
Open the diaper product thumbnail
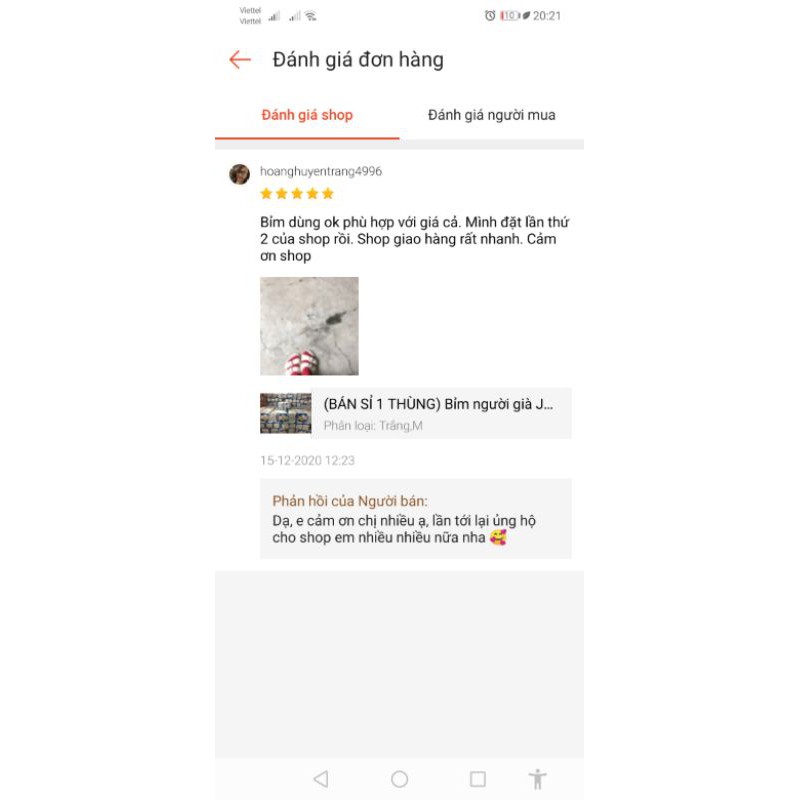point(286,413)
